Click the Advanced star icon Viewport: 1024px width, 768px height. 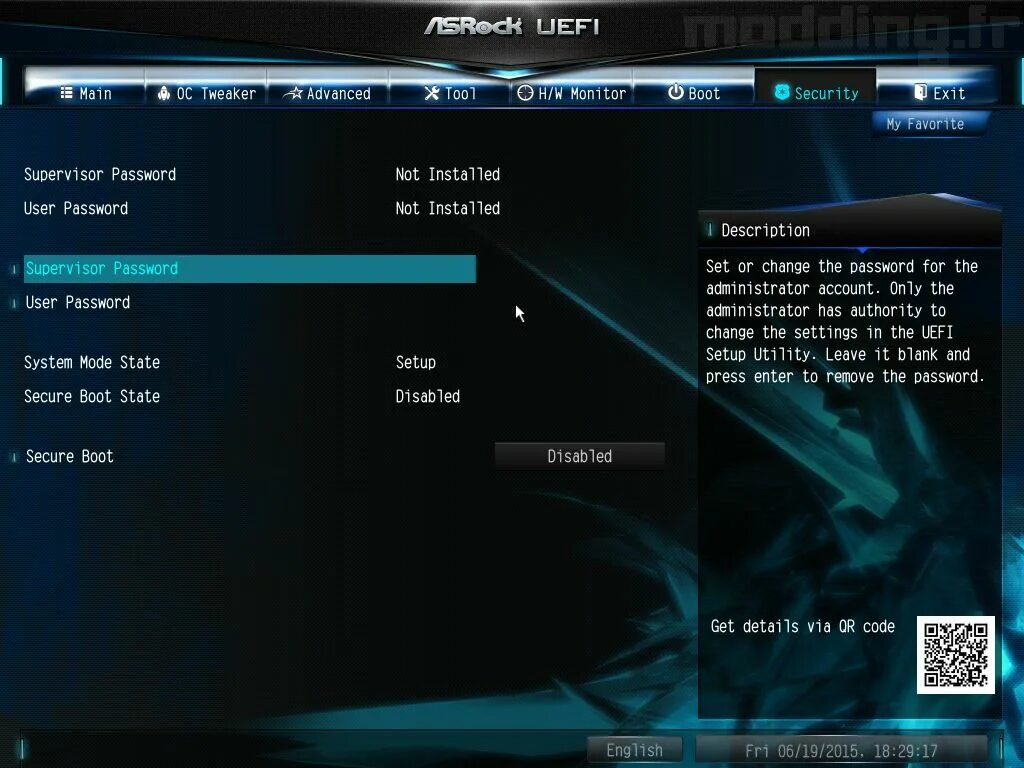[x=293, y=93]
